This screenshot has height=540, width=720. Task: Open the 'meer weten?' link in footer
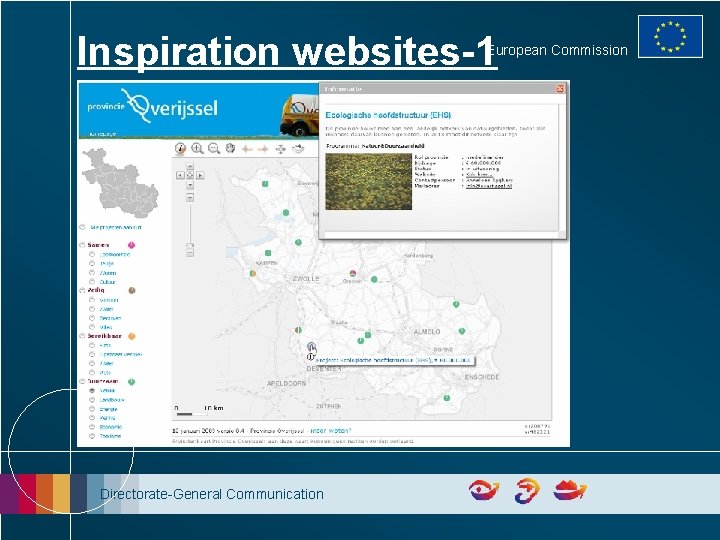point(331,431)
